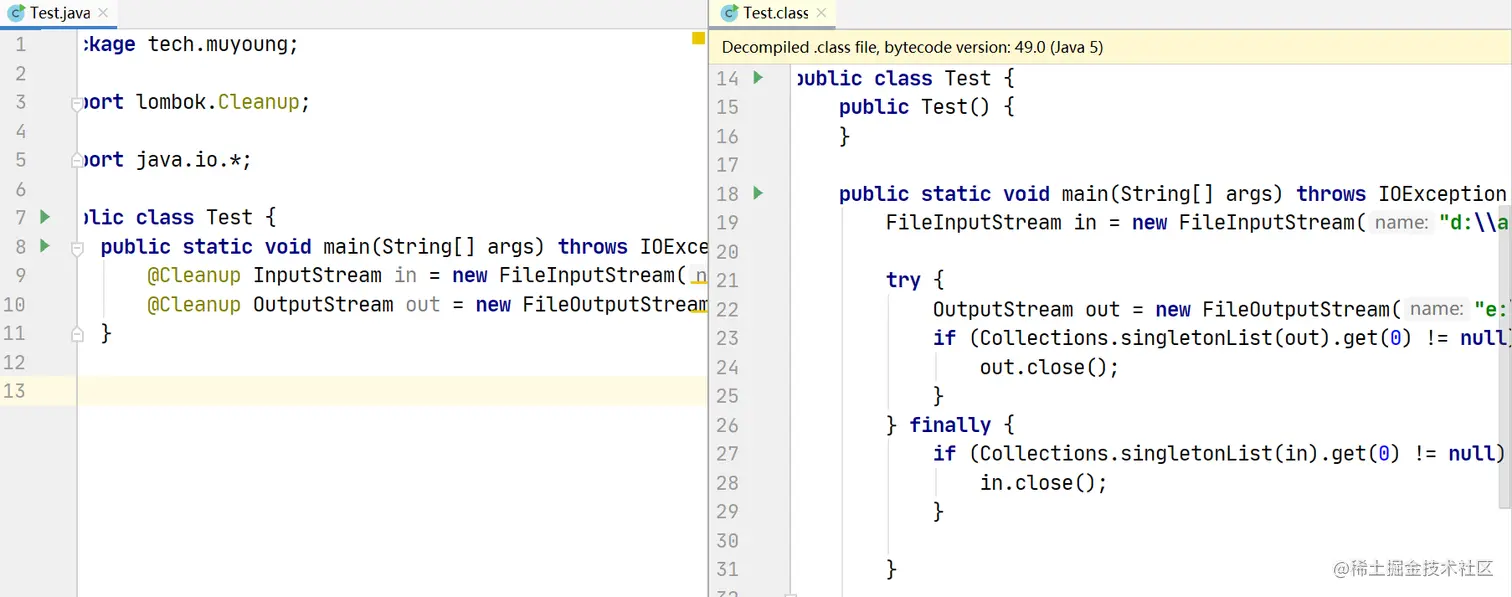The image size is (1512, 597).
Task: Click 'public Test()' constructor in Test.class
Action: pyautogui.click(x=915, y=107)
